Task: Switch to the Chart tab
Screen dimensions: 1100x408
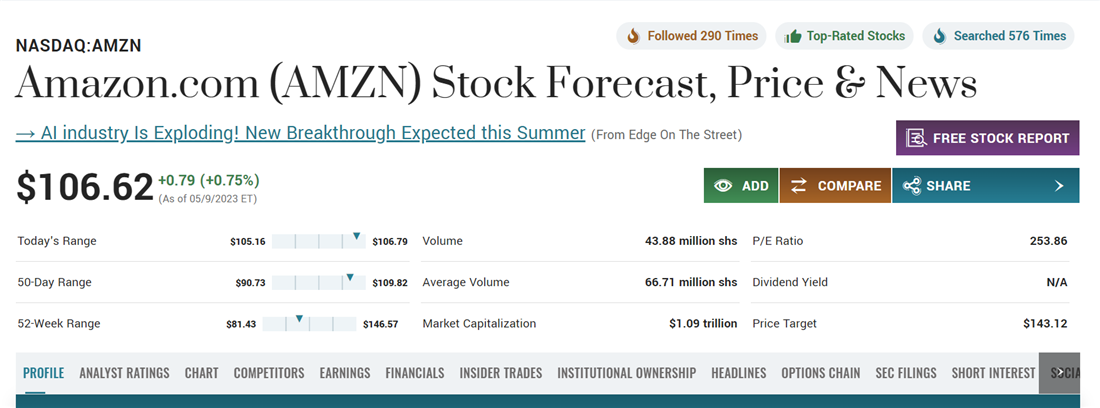Action: [201, 373]
